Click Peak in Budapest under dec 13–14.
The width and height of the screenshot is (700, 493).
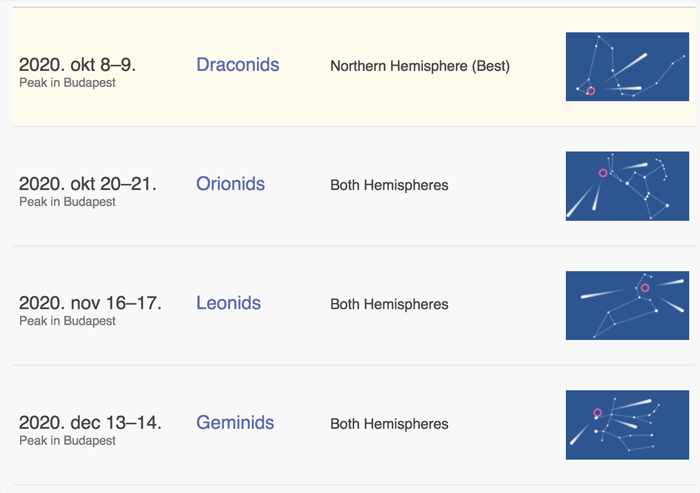[x=67, y=441]
